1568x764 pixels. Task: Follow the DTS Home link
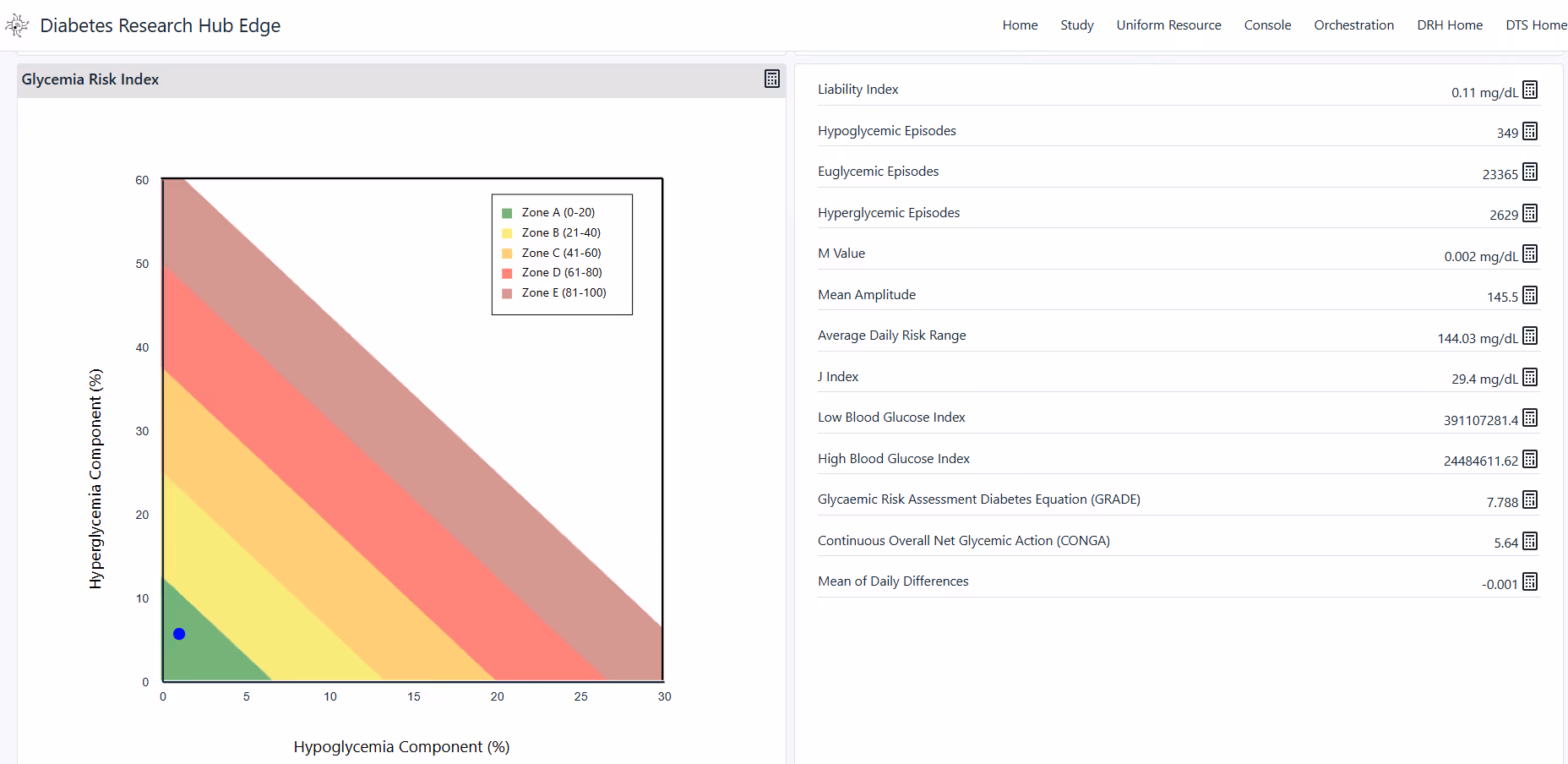[1536, 25]
